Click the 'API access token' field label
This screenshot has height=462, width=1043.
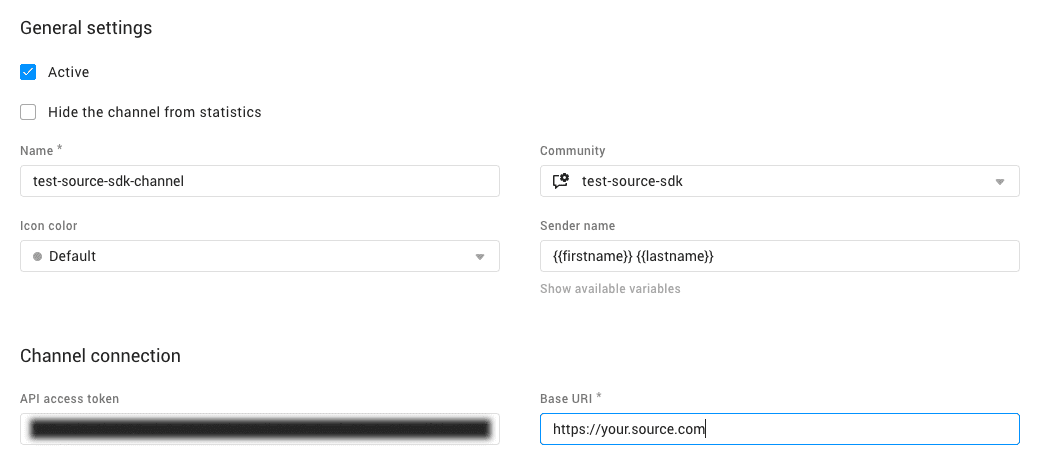tap(69, 399)
